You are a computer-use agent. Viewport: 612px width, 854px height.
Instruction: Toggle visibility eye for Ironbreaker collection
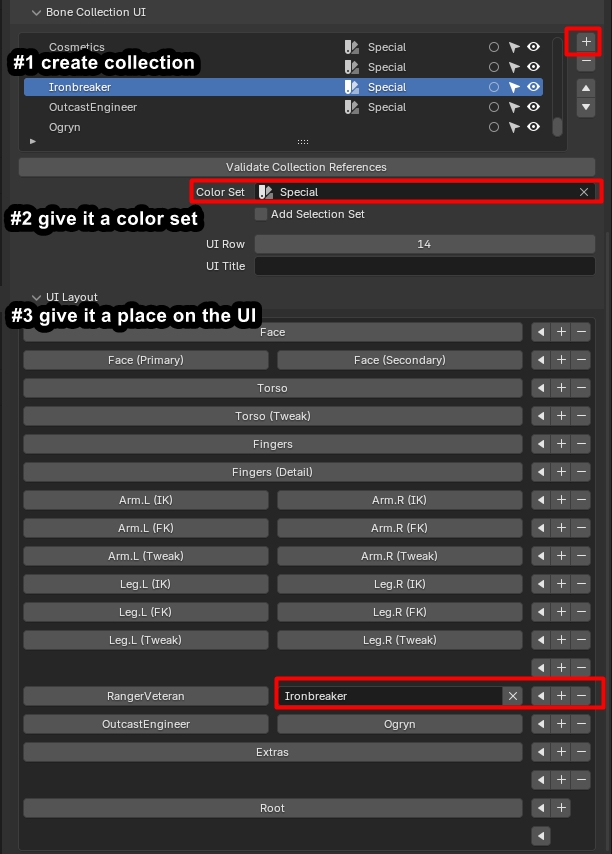point(534,87)
